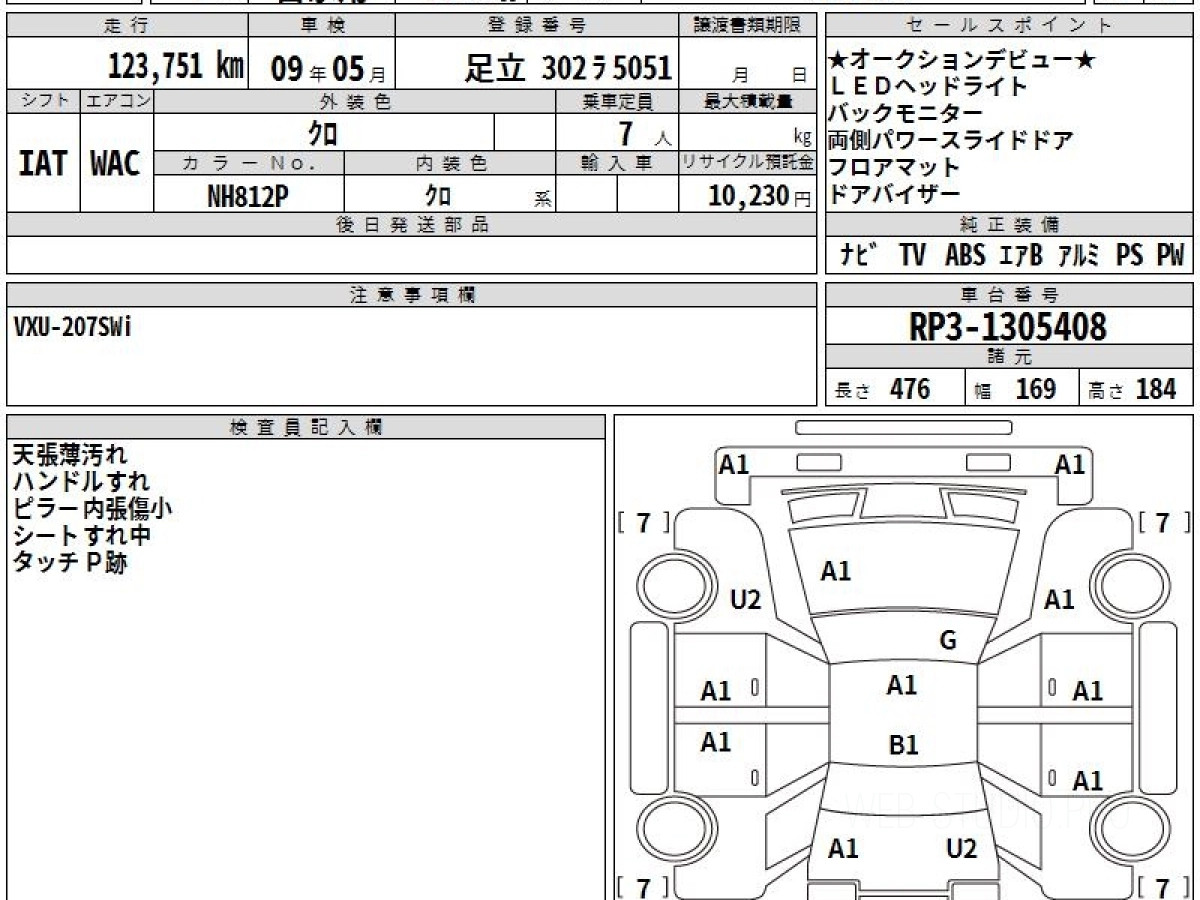Image resolution: width=1200 pixels, height=900 pixels.
Task: Select the note VXU-207SWi
Action: pyautogui.click(x=72, y=328)
